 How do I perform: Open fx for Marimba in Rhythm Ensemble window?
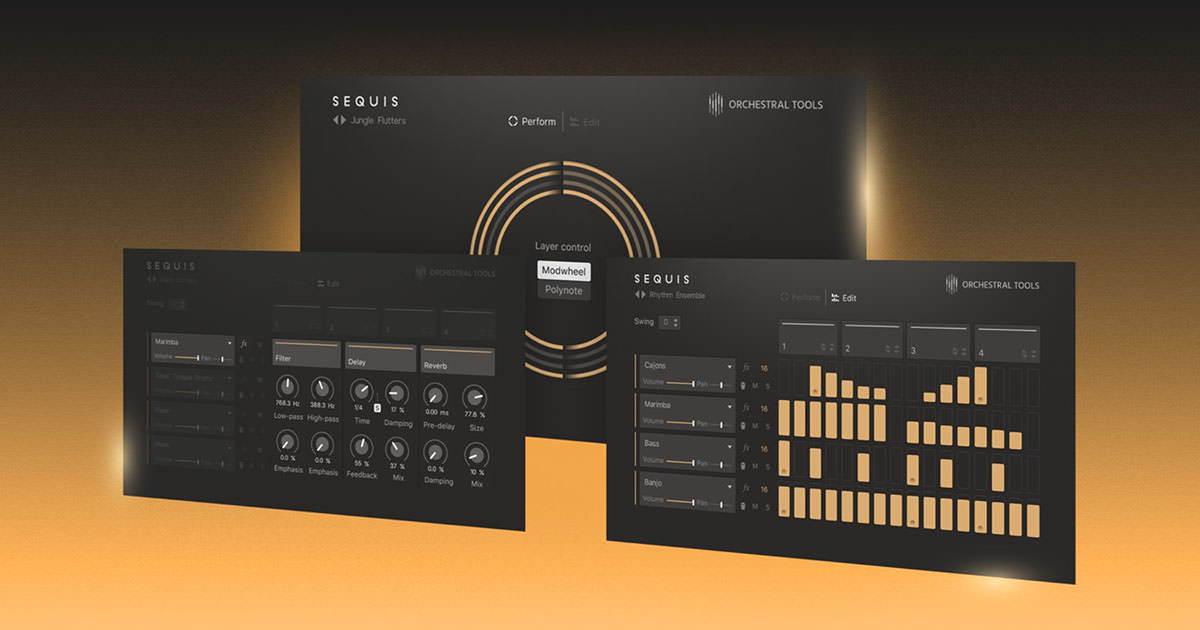[745, 408]
